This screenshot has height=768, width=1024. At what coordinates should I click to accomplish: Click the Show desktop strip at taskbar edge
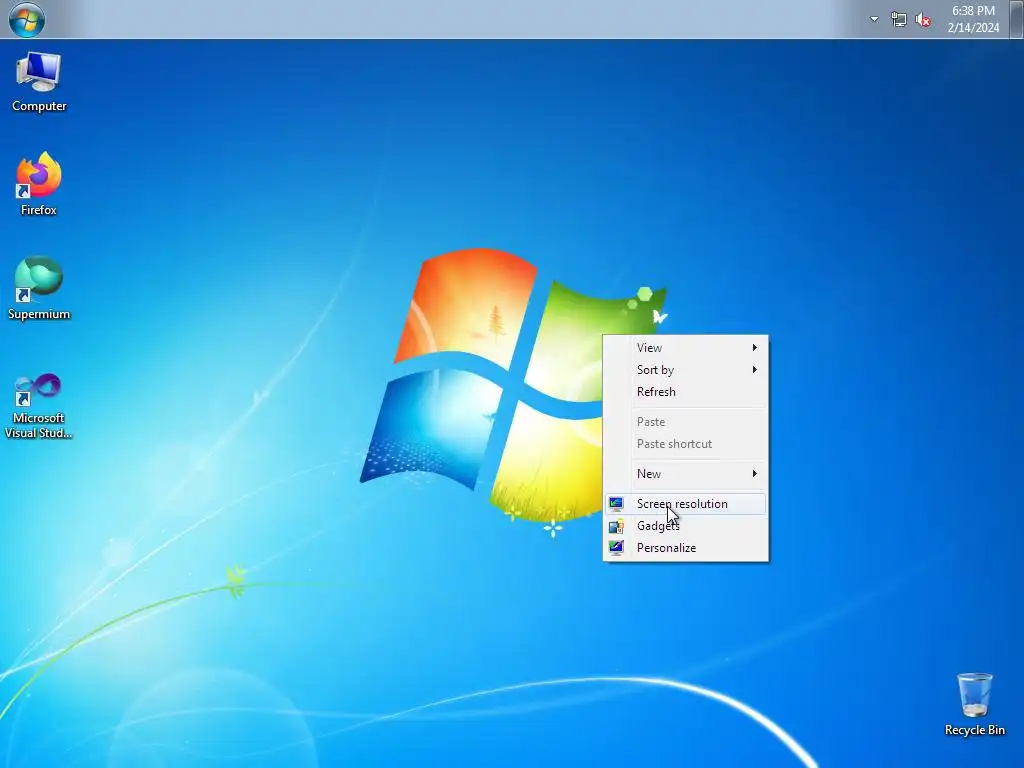click(x=1016, y=19)
